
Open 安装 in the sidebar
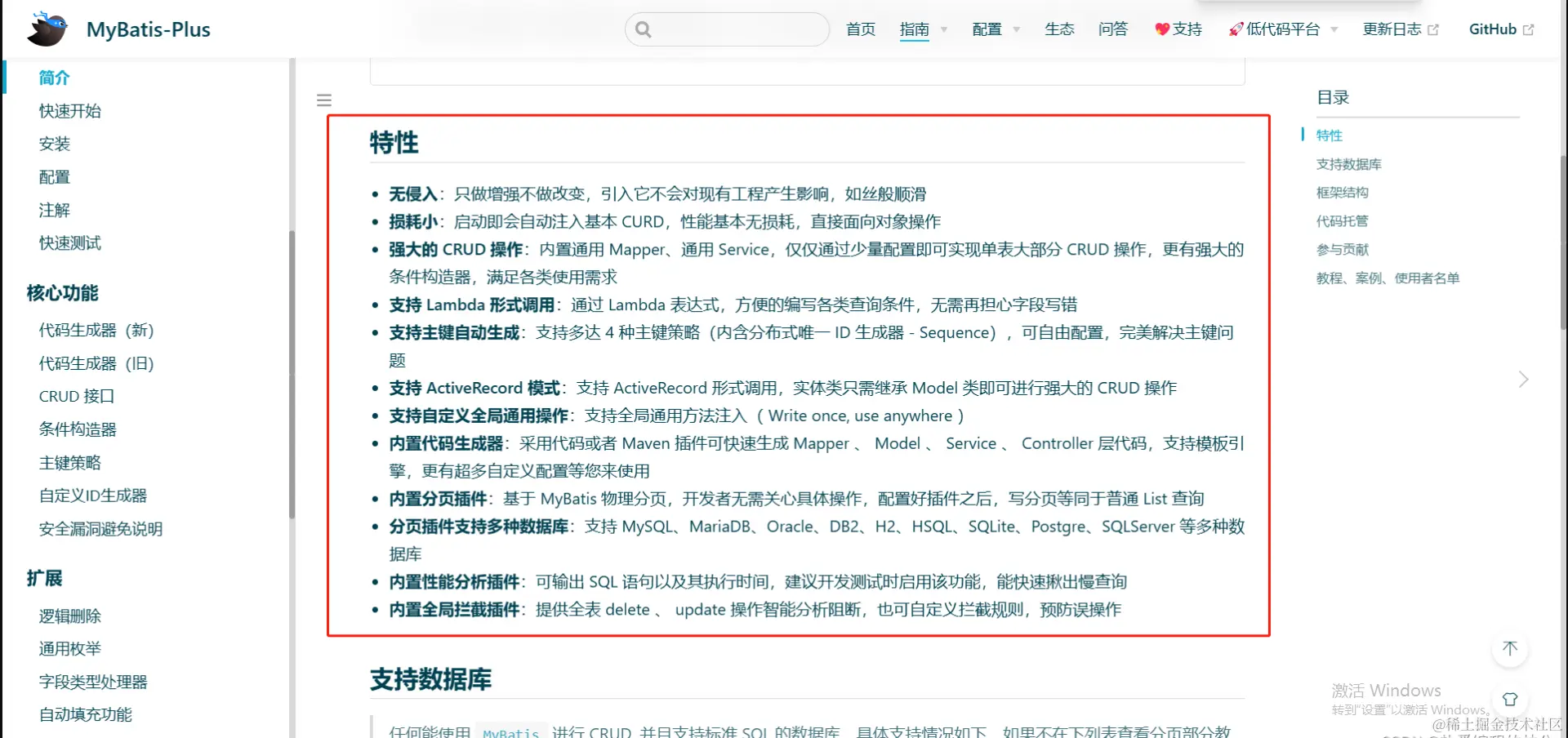pyautogui.click(x=55, y=144)
